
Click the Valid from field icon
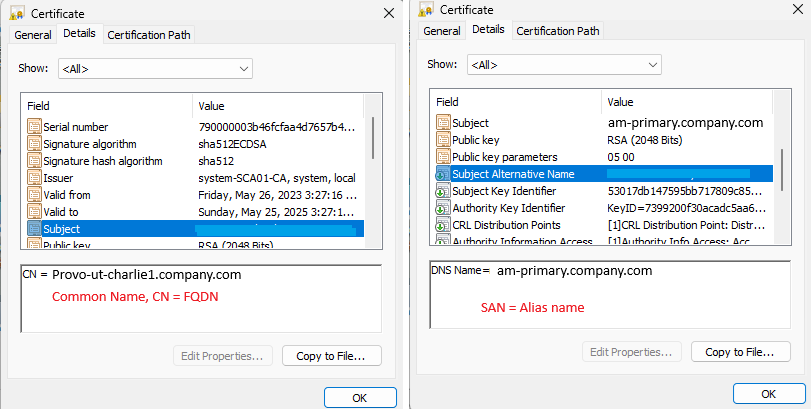coord(34,195)
